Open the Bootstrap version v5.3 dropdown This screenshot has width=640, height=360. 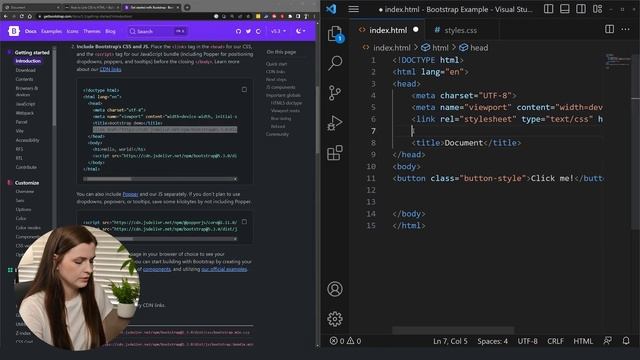click(x=278, y=31)
